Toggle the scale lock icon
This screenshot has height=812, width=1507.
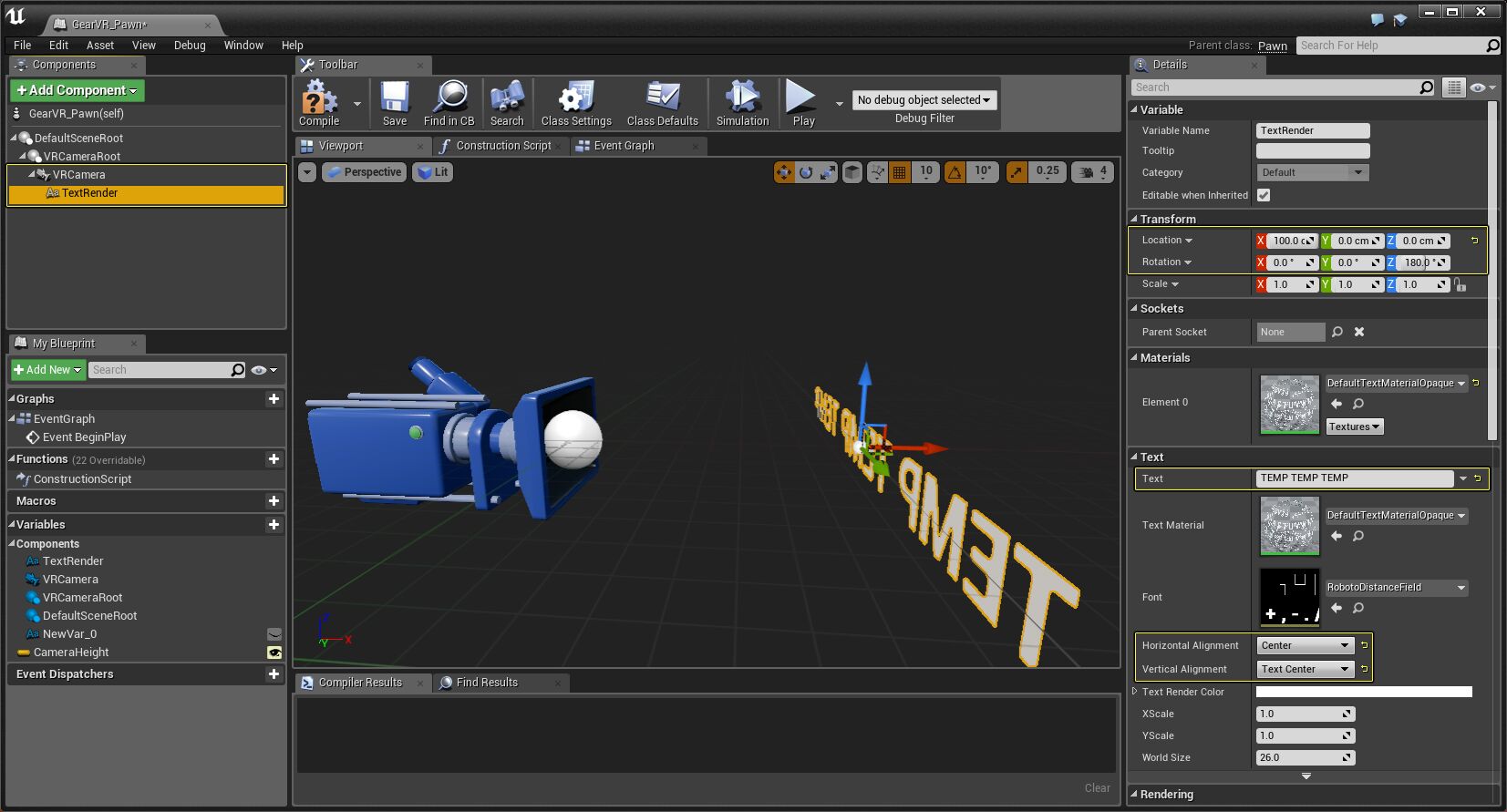(x=1461, y=285)
